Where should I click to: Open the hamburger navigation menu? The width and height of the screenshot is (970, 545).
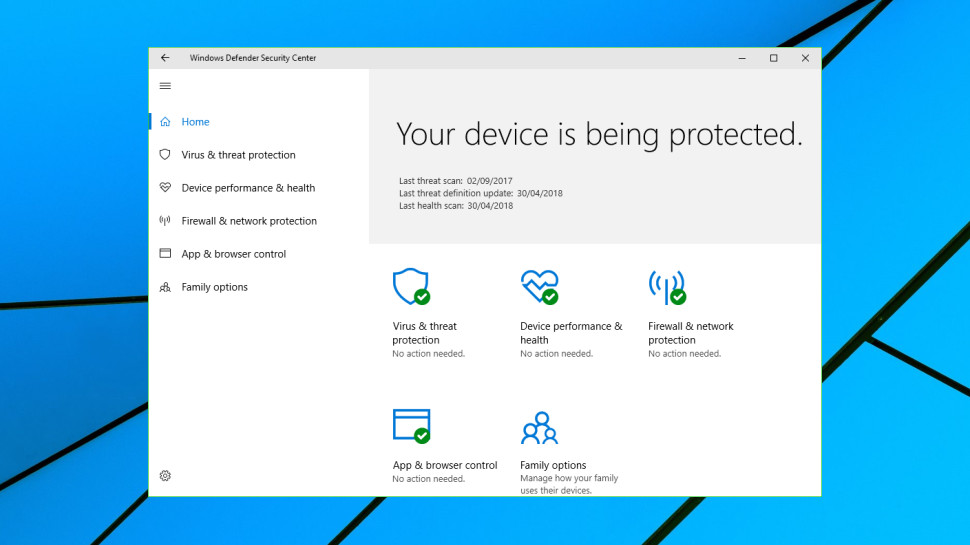pos(165,86)
